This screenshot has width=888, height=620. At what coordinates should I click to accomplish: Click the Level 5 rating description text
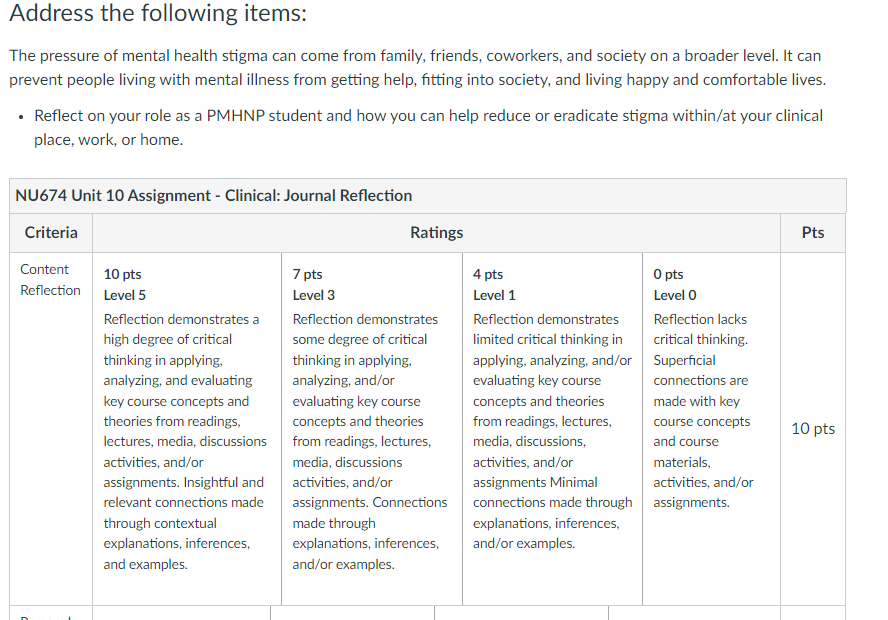[185, 442]
